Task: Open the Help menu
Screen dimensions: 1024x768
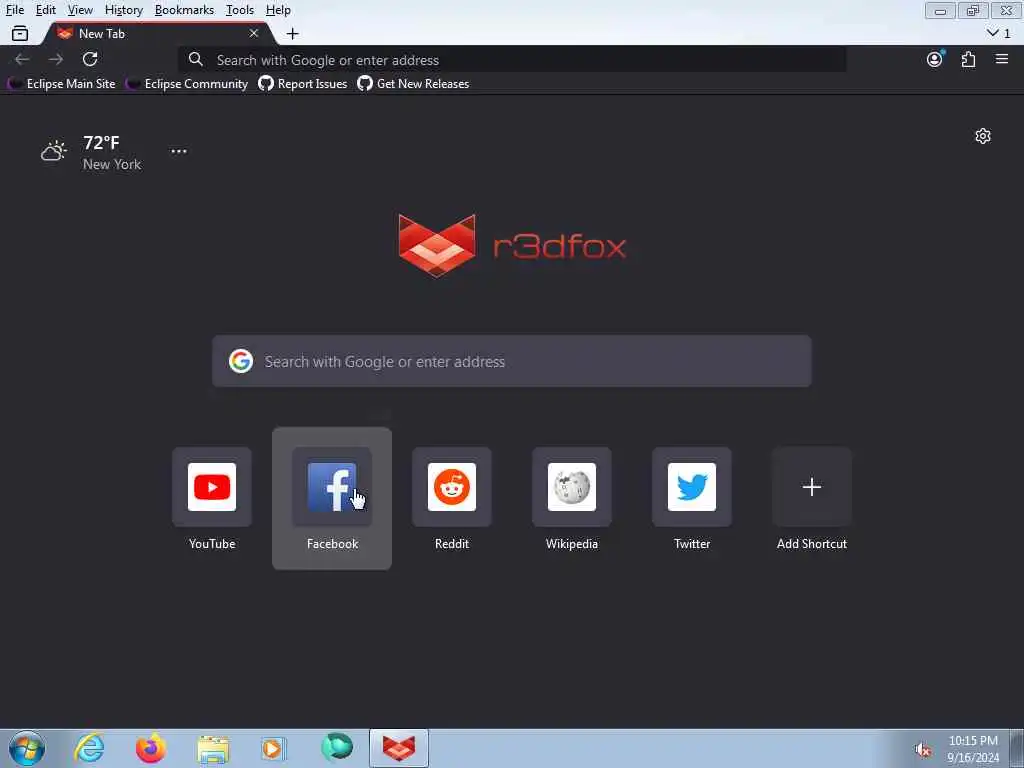Action: (x=278, y=10)
